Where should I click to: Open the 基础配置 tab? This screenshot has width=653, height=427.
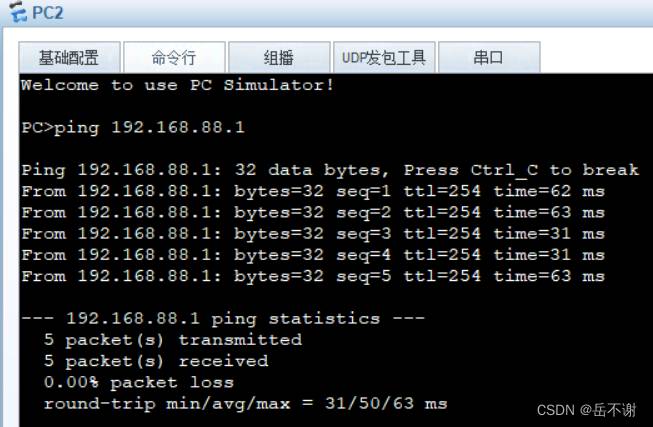coord(70,57)
